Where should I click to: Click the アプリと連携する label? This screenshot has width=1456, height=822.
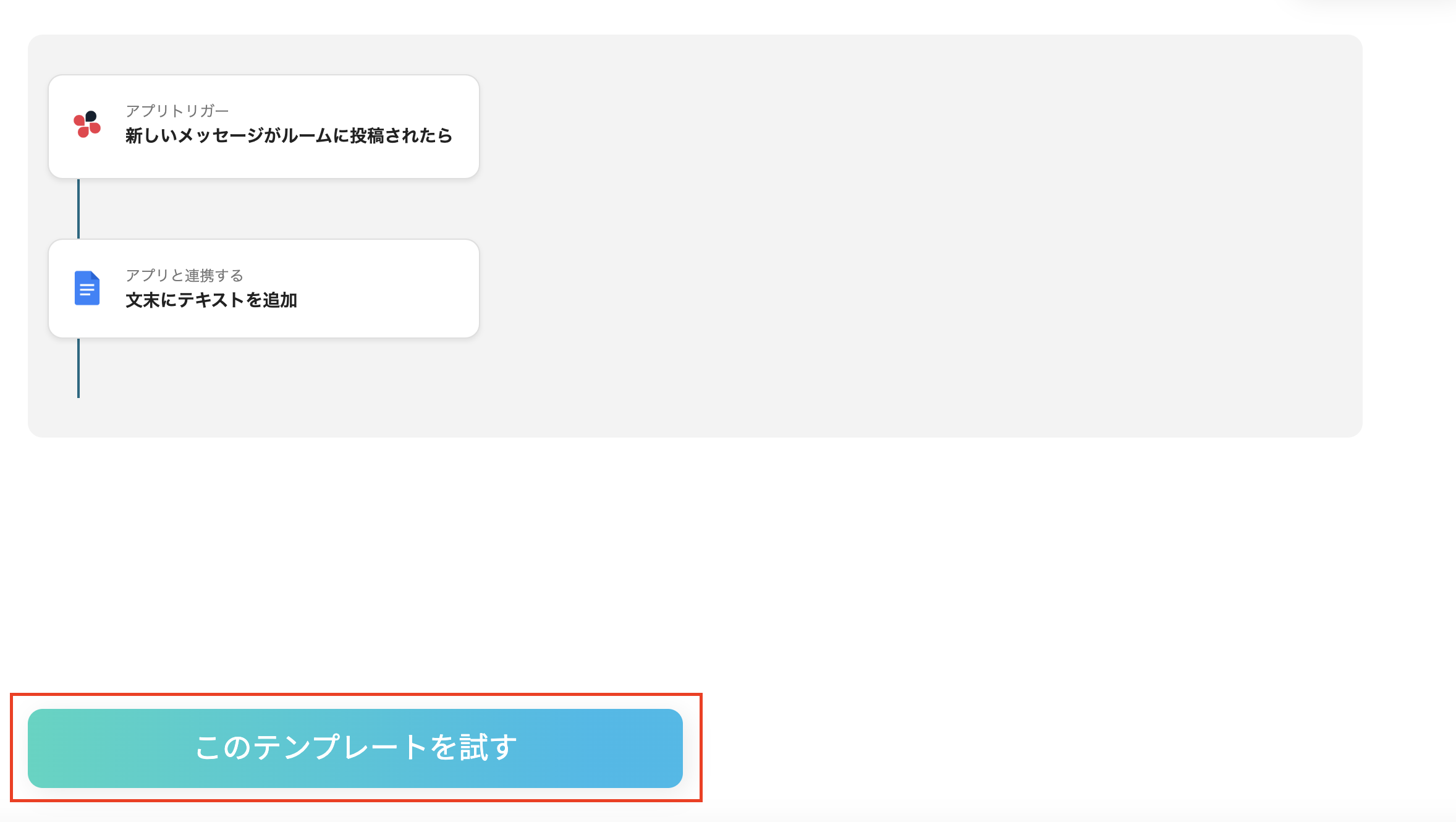click(x=184, y=276)
